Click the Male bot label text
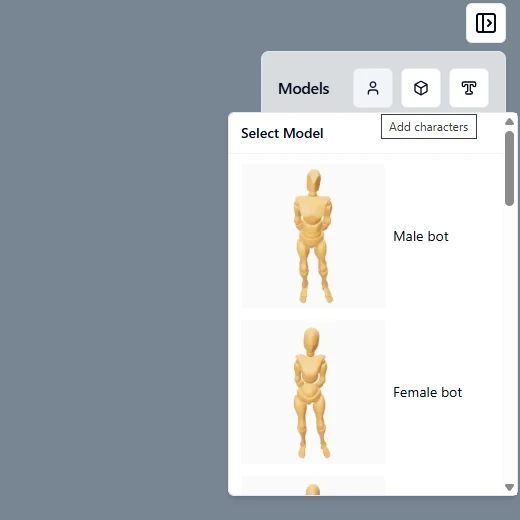The image size is (520, 520). [421, 236]
